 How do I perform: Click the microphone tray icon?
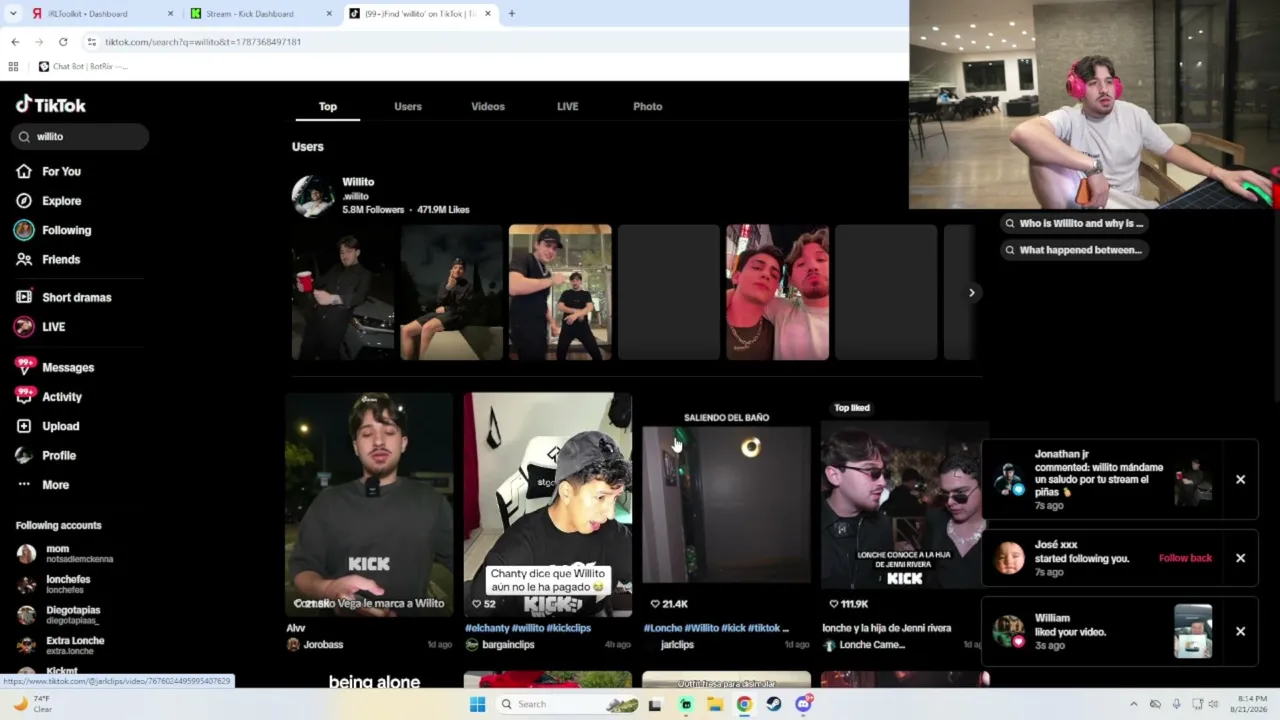[x=1176, y=704]
